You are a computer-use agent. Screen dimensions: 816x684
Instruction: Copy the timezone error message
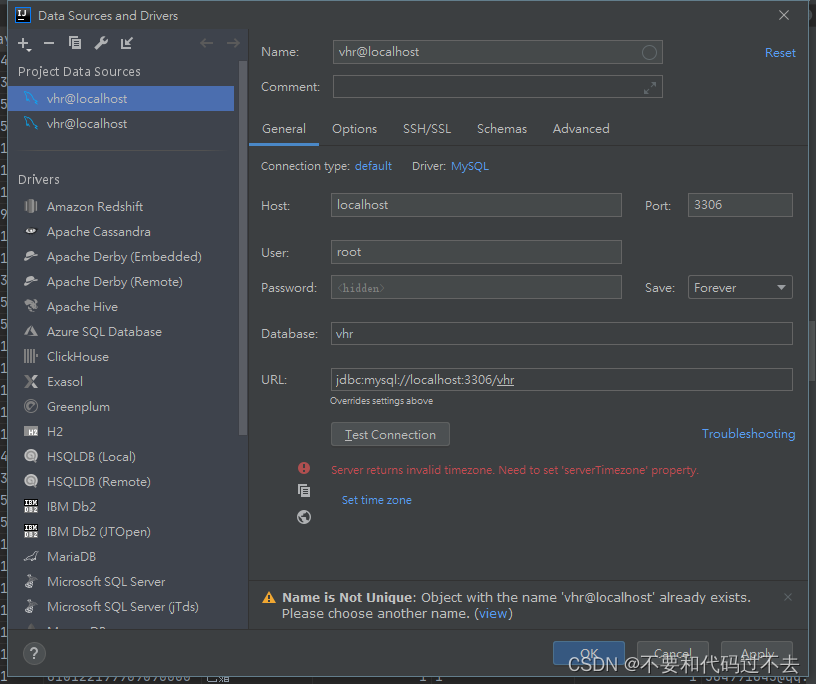[x=304, y=491]
